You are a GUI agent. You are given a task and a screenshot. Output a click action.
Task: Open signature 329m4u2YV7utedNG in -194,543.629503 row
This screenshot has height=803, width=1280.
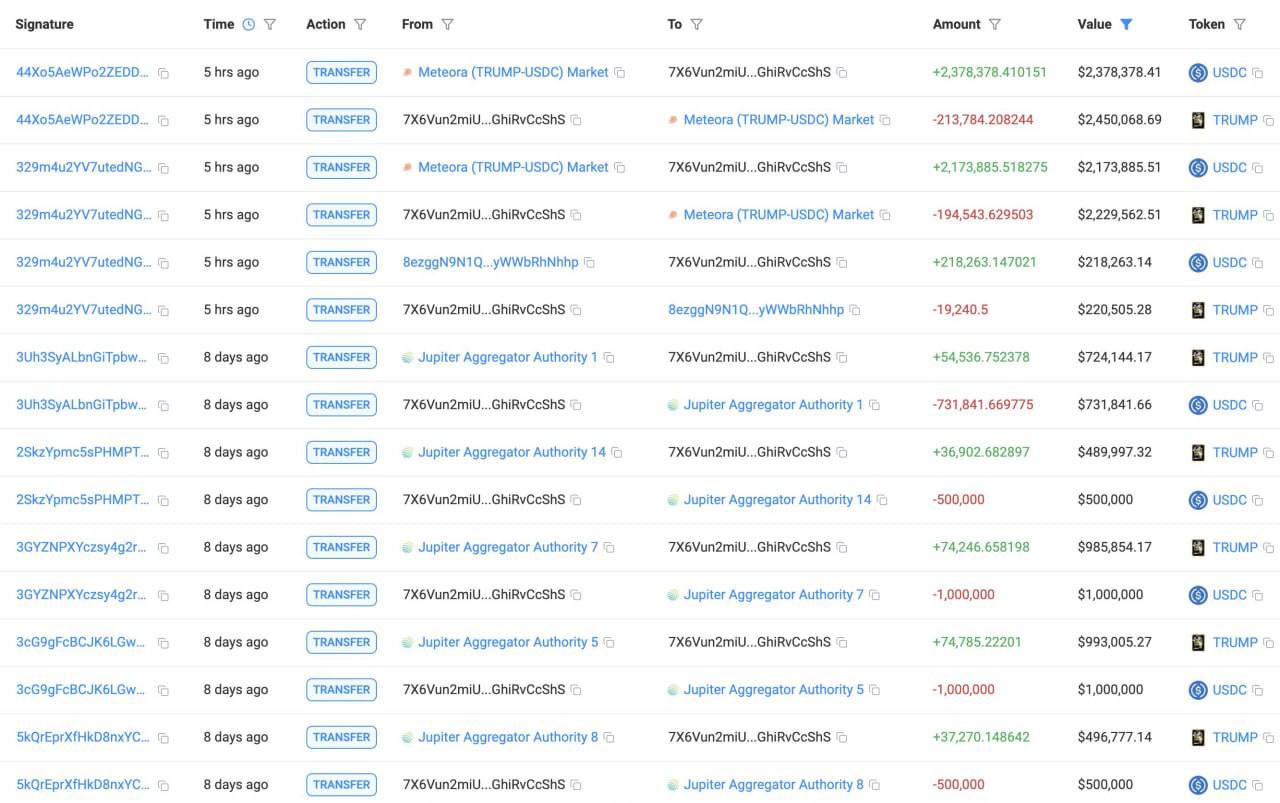coord(84,214)
